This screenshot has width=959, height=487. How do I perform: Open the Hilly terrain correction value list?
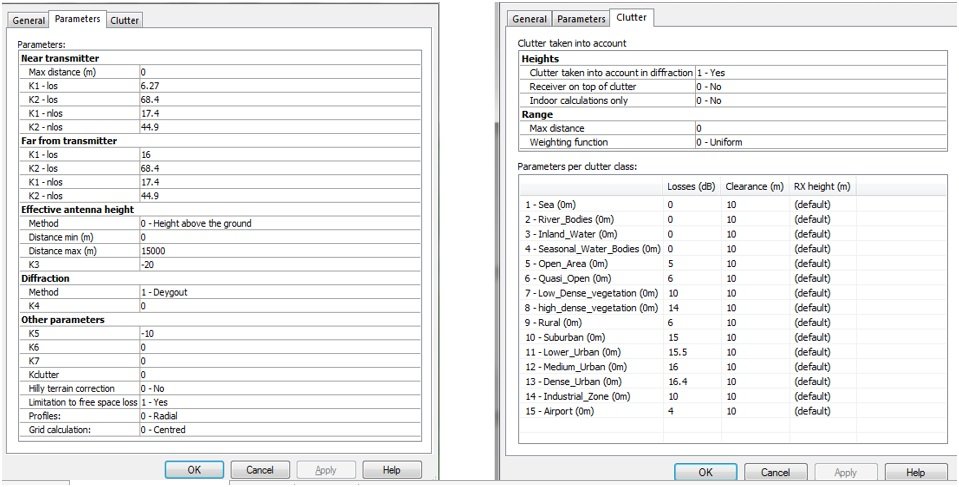278,387
